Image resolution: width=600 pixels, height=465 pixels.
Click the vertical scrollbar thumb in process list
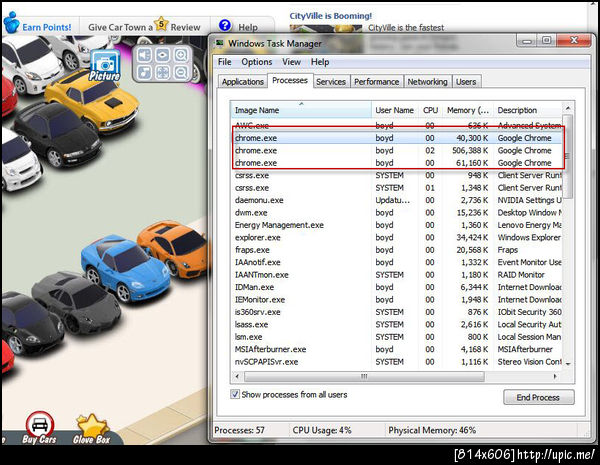click(568, 156)
